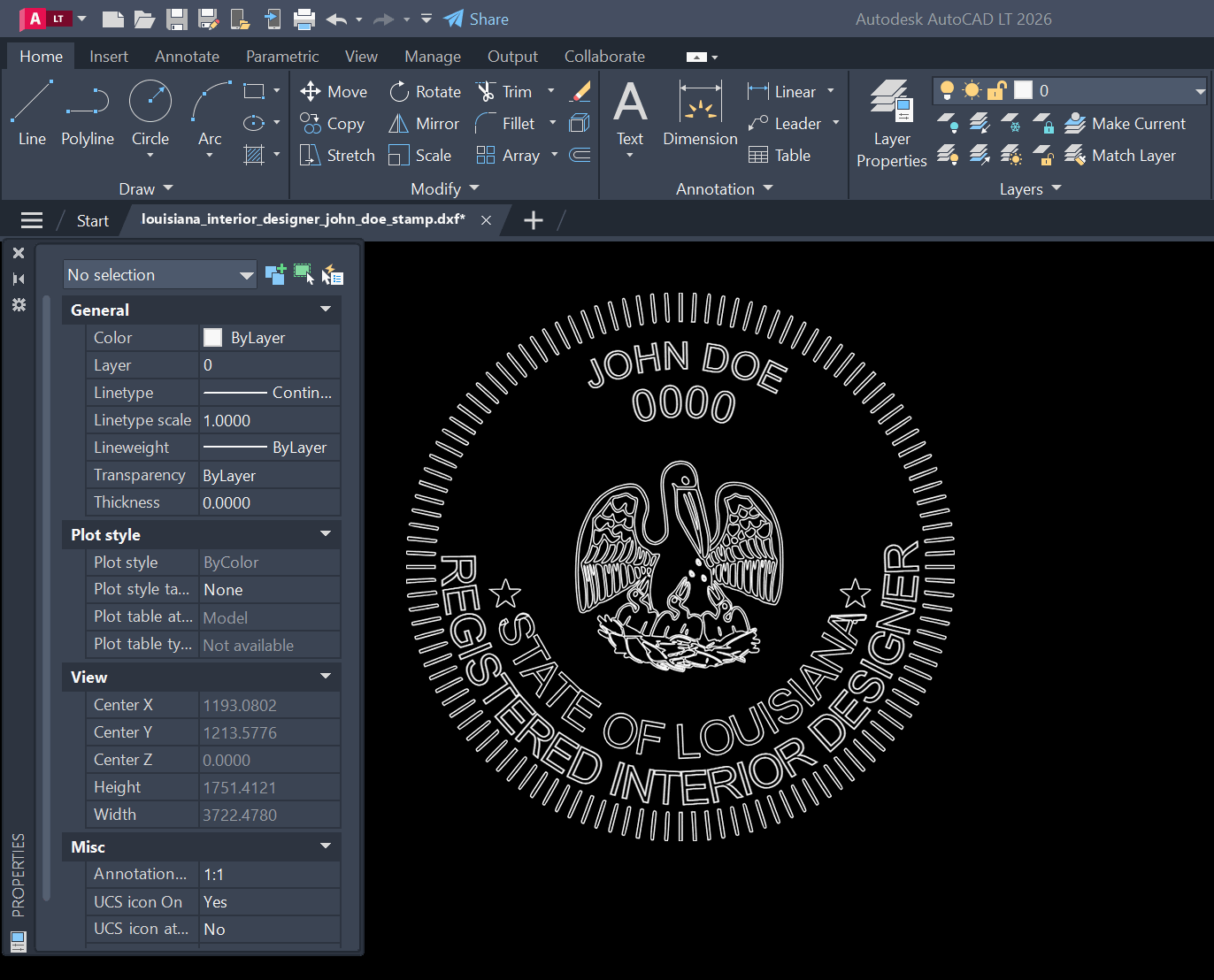
Task: Add a new drawing tab
Action: (534, 220)
